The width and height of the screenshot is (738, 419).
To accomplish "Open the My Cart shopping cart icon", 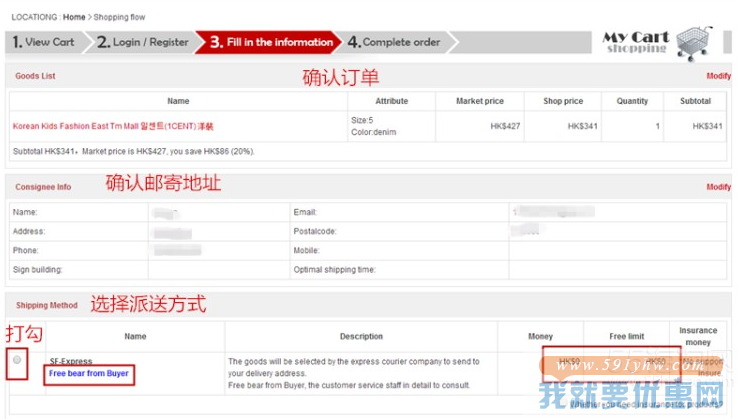I will [693, 43].
